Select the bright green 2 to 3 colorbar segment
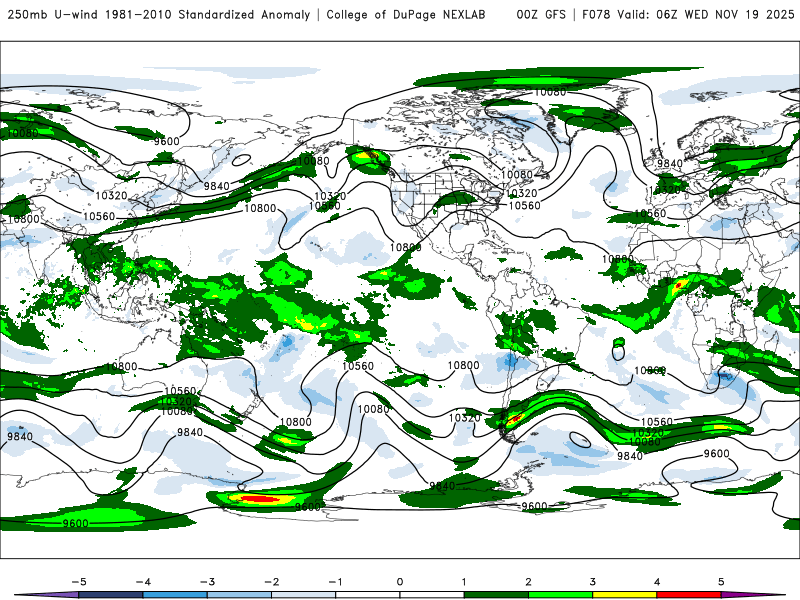 click(x=560, y=595)
